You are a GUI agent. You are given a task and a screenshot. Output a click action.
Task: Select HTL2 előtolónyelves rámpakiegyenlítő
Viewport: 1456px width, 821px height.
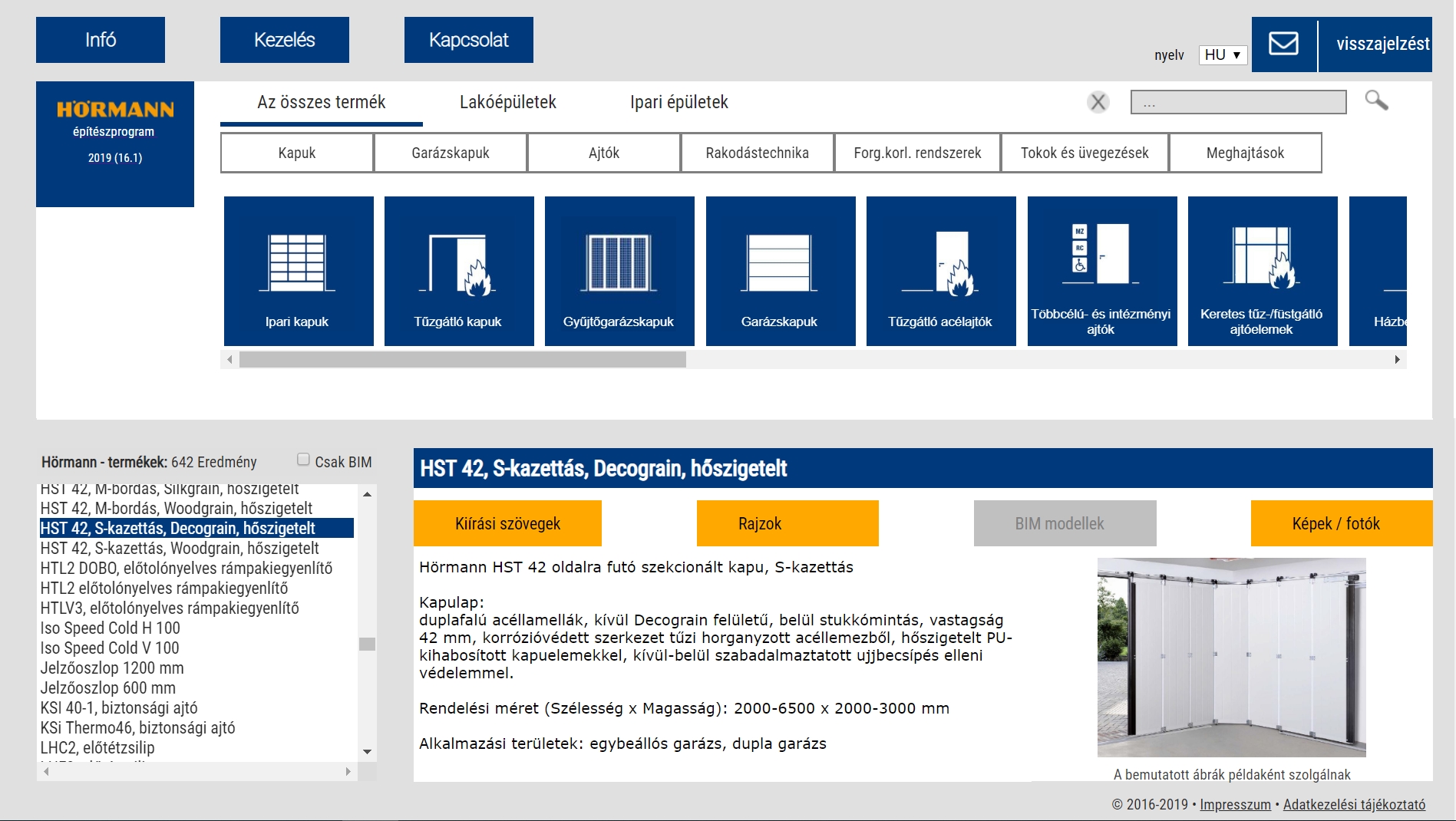click(x=164, y=588)
